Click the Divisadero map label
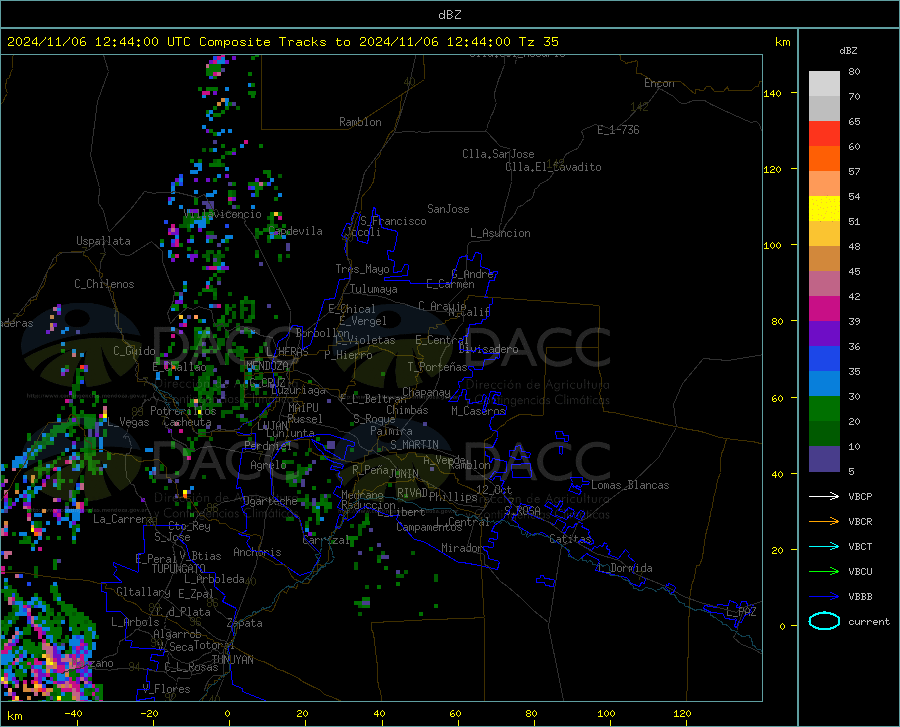This screenshot has height=727, width=900. [x=488, y=349]
